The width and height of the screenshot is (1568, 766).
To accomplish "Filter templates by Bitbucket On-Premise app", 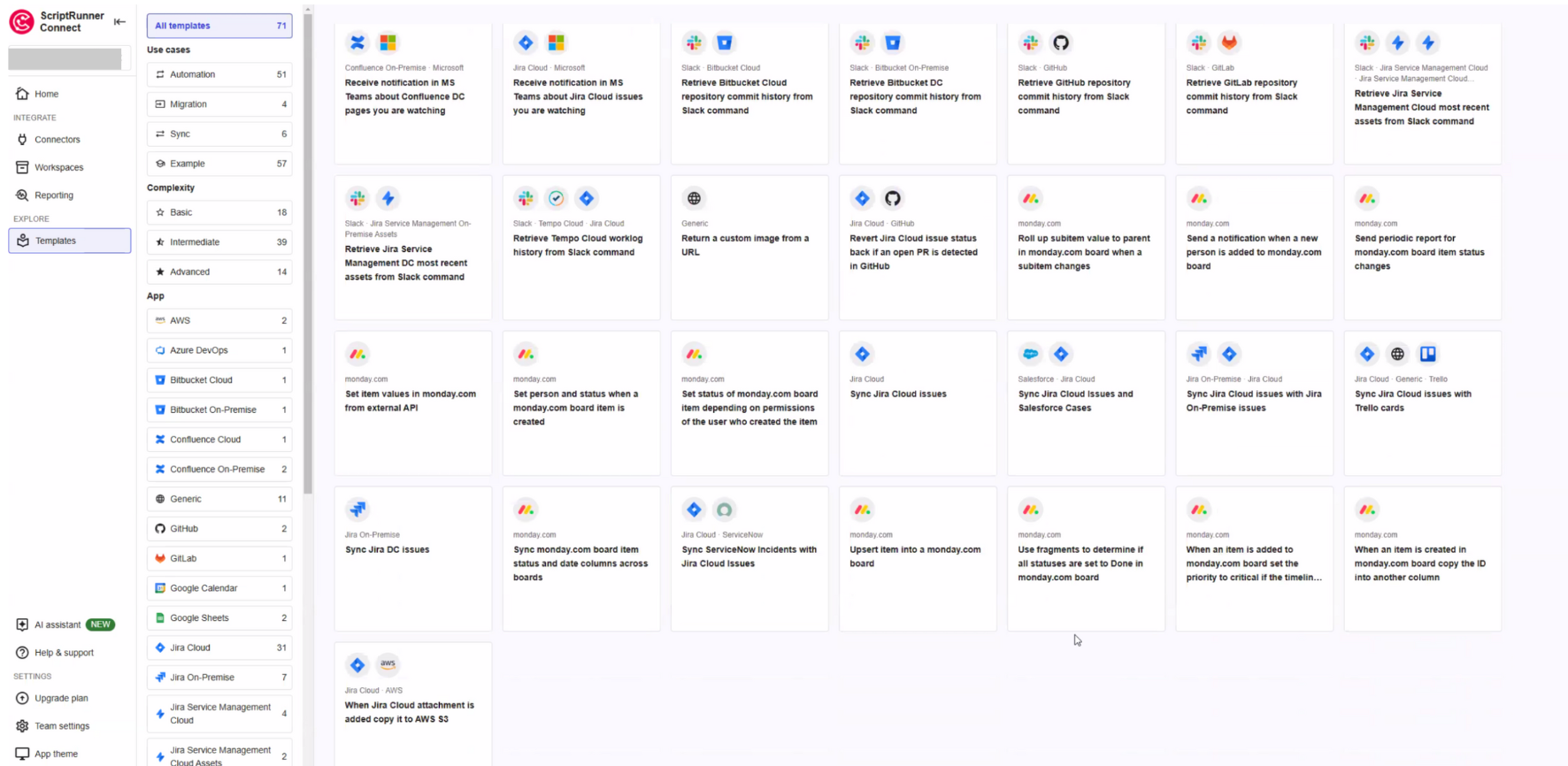I will (x=219, y=410).
